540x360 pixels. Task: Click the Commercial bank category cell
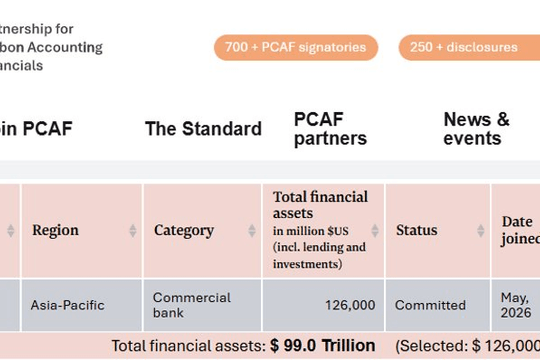point(202,305)
